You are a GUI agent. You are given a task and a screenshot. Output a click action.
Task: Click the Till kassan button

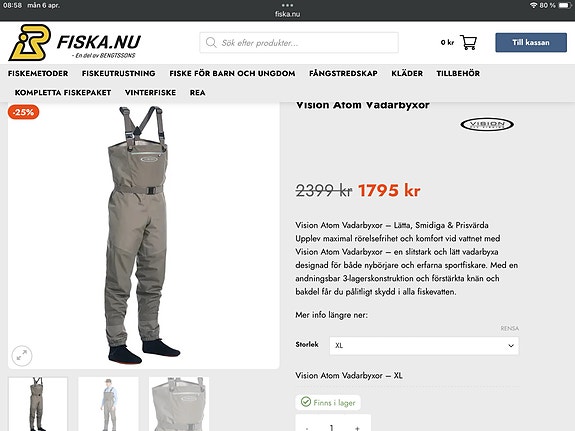(531, 43)
